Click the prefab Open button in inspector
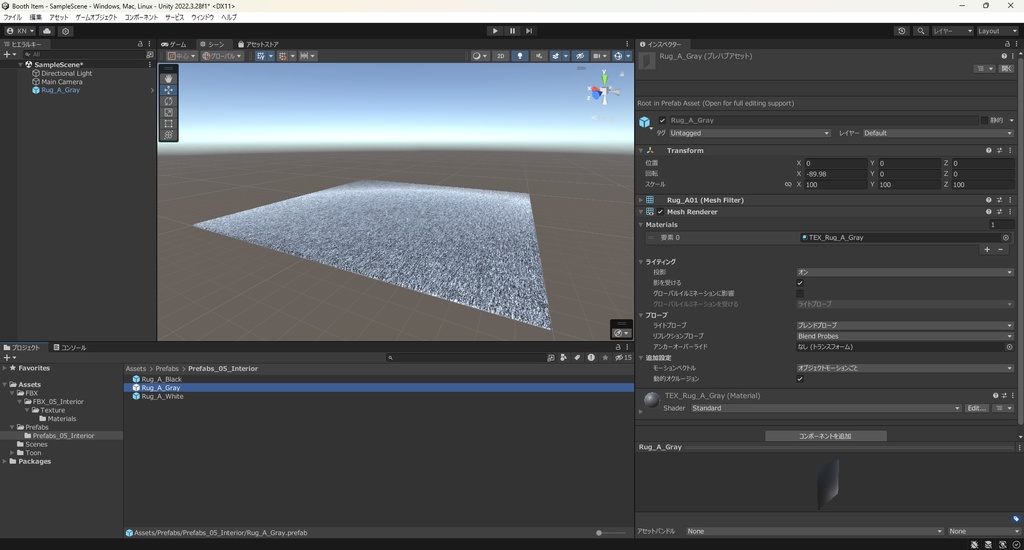The height and width of the screenshot is (550, 1024). [1006, 69]
